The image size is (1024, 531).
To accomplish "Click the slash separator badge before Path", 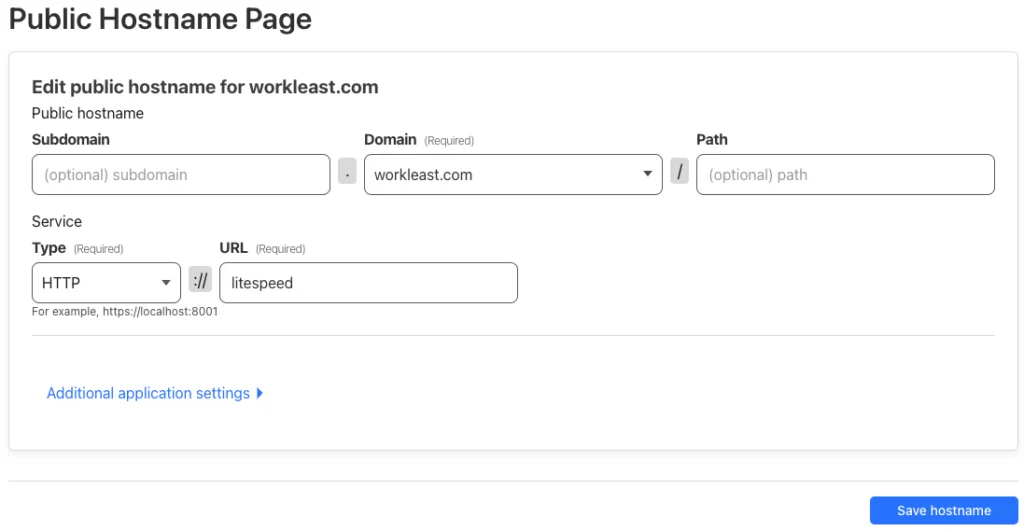I will 679,171.
